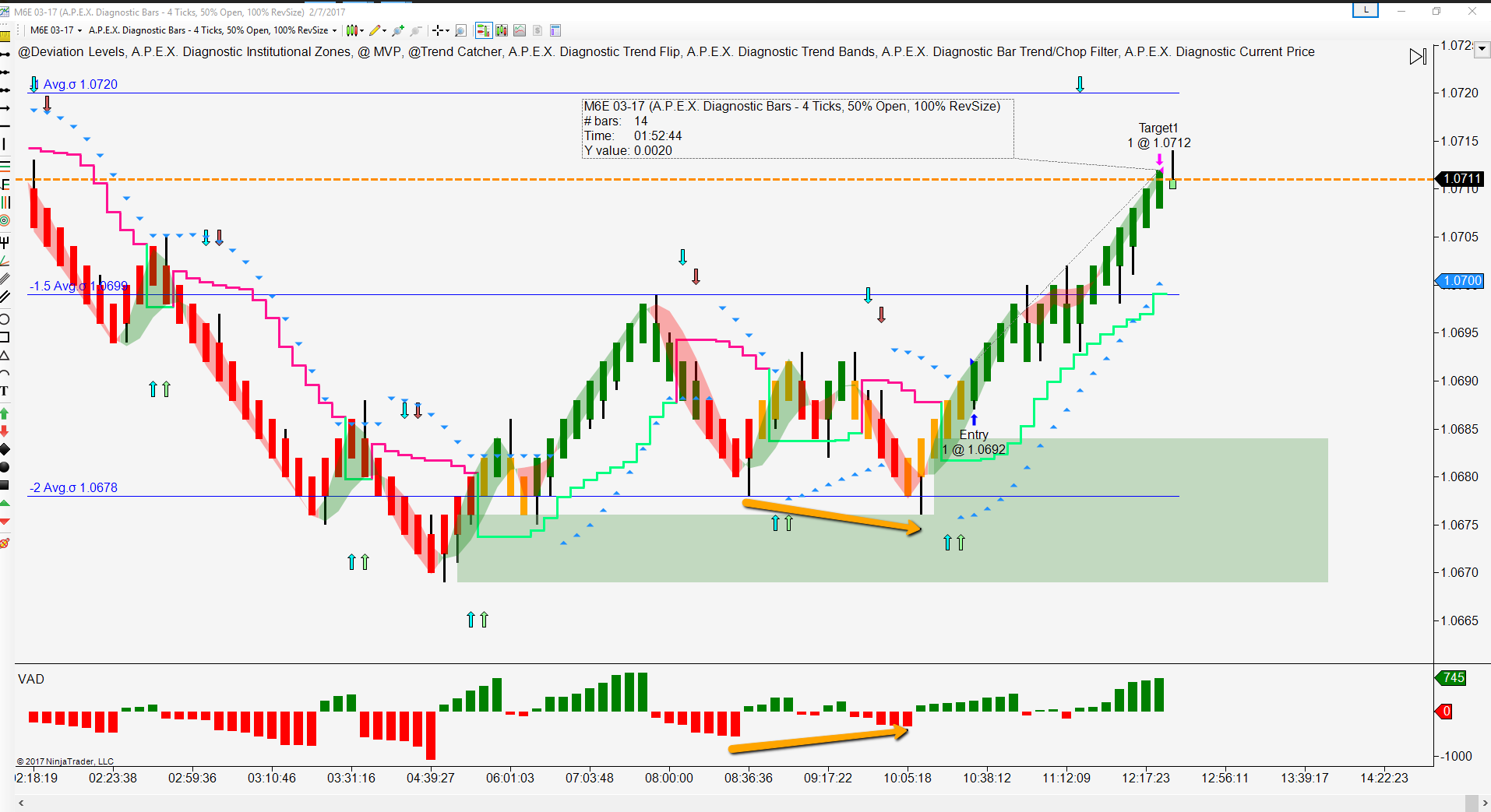Viewport: 1491px width, 812px height.
Task: Select the black dot marker tool
Action: pos(5,467)
